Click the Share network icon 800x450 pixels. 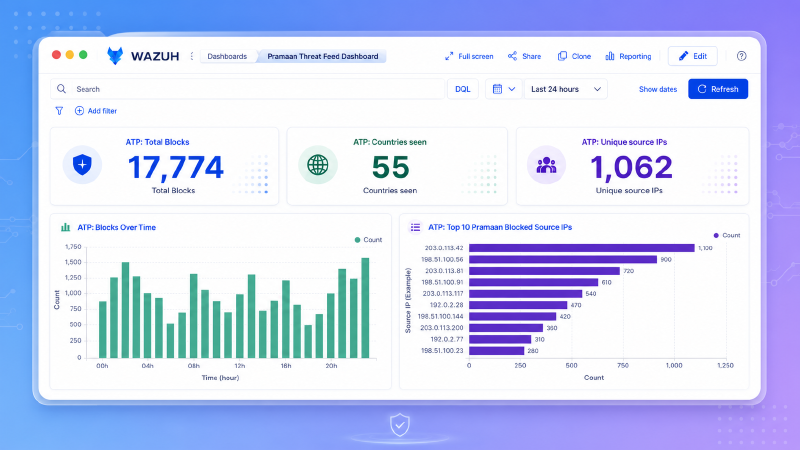[512, 56]
